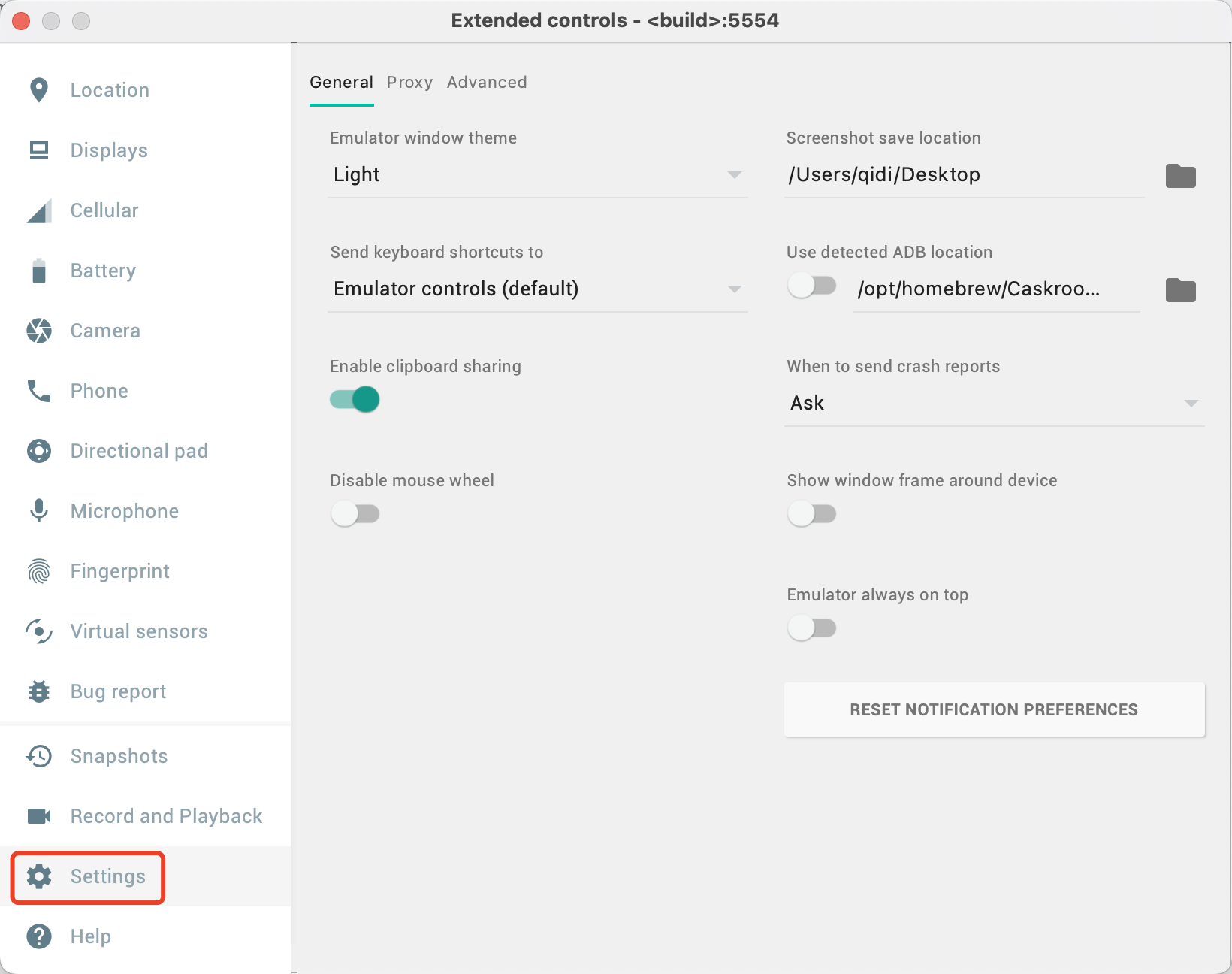
Task: Enable Emulator always on top
Action: point(811,628)
